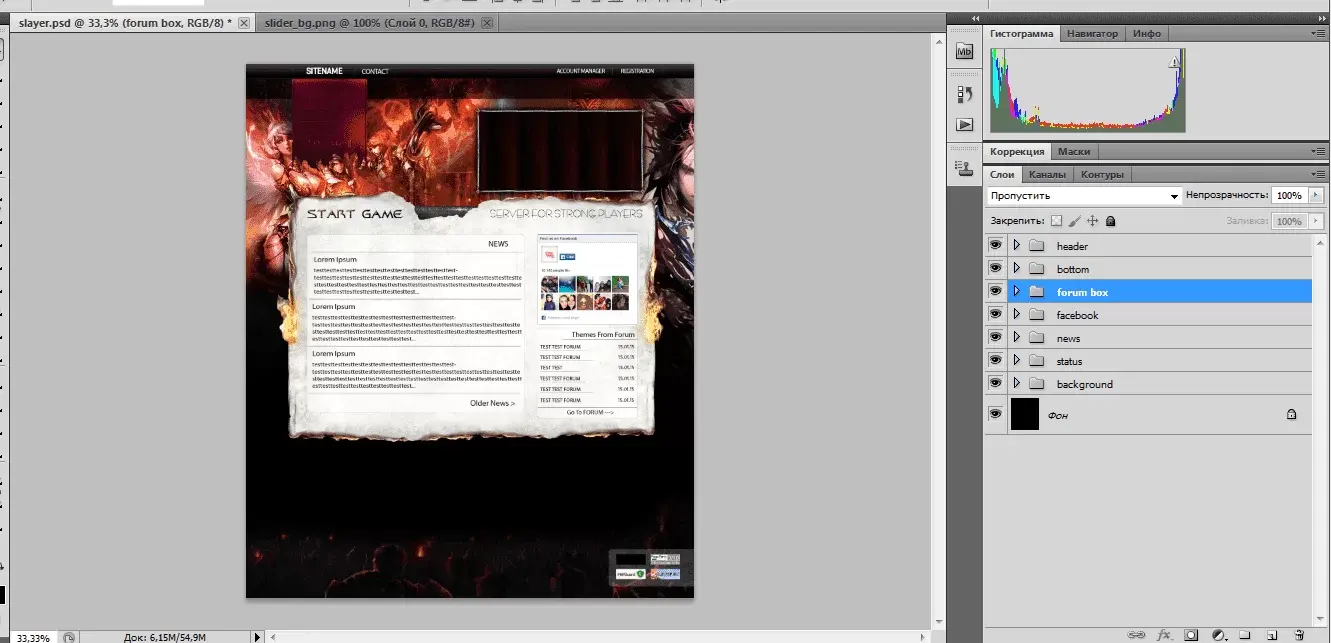Hide the forum box layer group
The image size is (1331, 643).
[x=995, y=291]
